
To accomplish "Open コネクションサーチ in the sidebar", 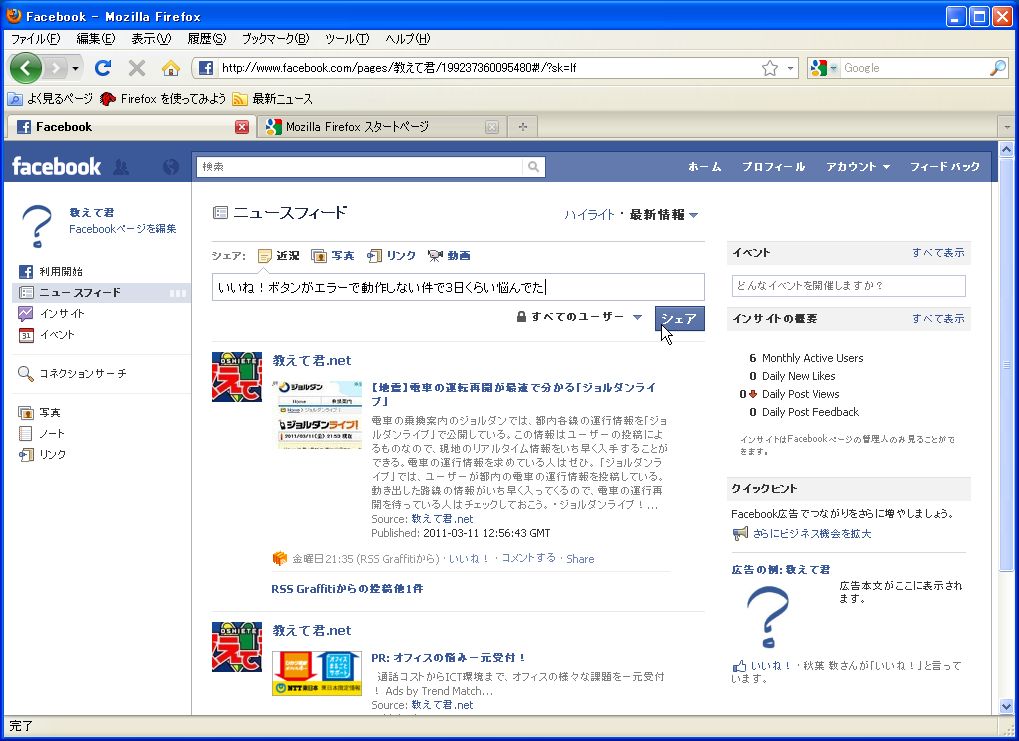I will point(83,374).
